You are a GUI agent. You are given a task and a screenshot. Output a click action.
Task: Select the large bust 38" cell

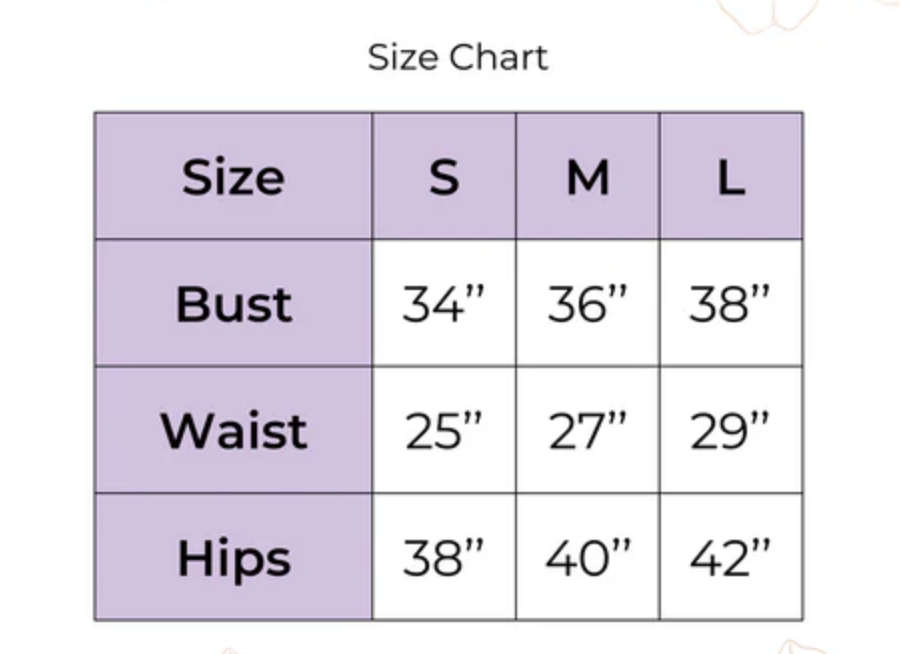coord(731,303)
